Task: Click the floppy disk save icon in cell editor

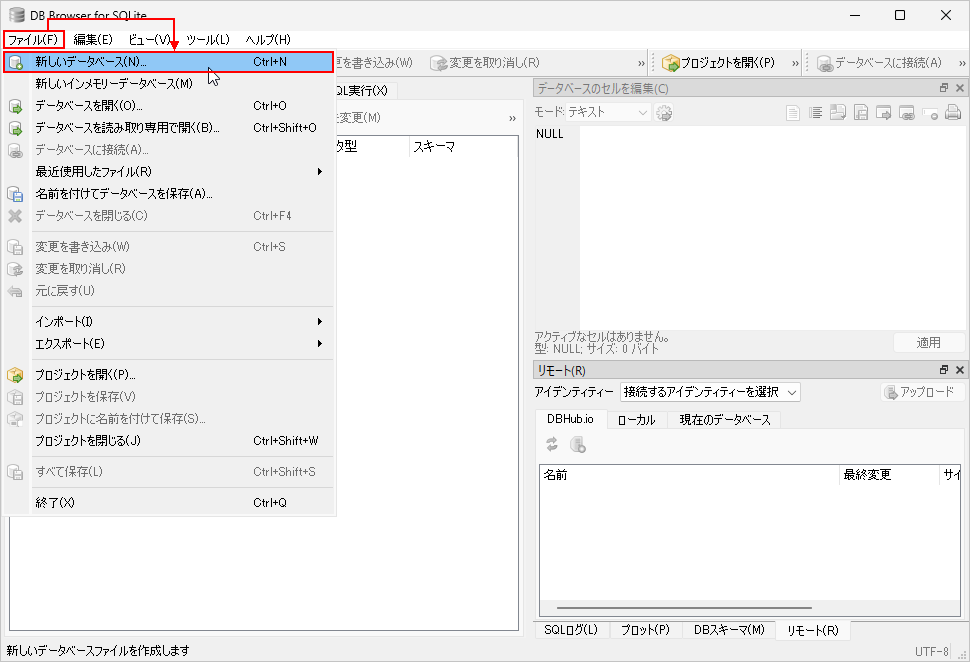Action: tap(861, 113)
